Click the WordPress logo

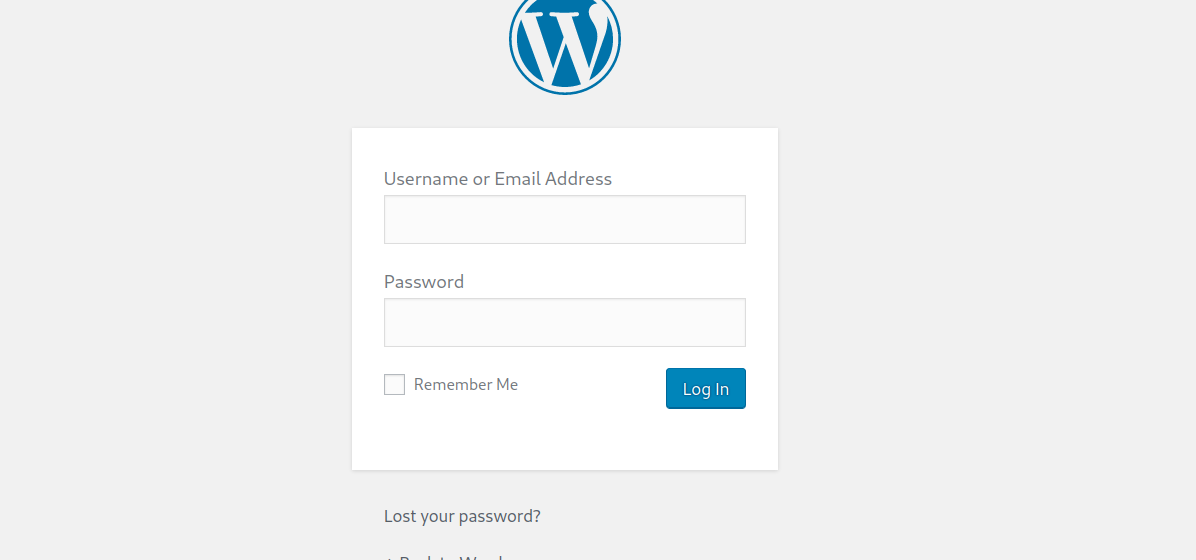[565, 44]
